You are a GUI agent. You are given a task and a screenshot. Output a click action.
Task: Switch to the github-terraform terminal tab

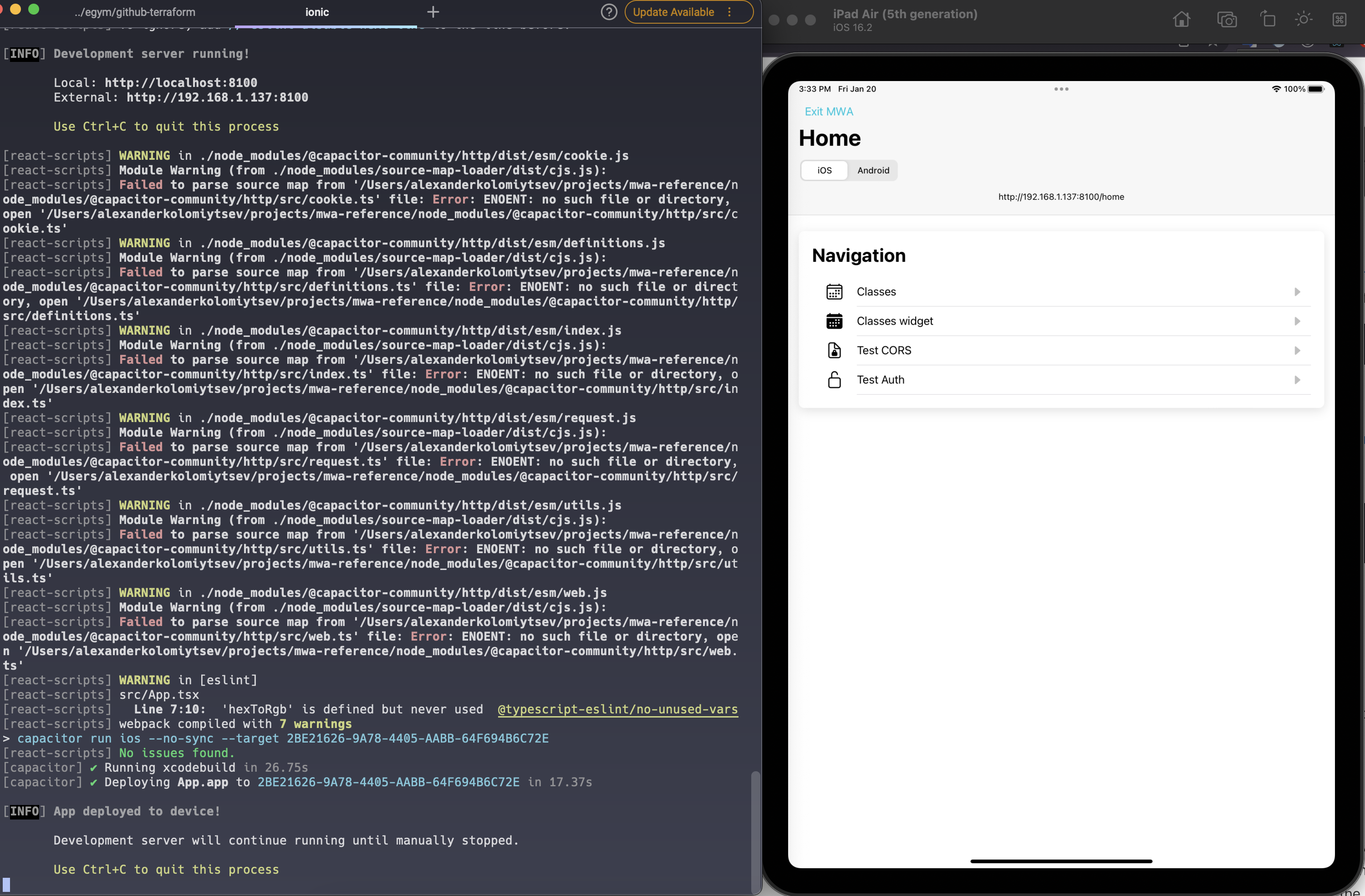(x=135, y=12)
